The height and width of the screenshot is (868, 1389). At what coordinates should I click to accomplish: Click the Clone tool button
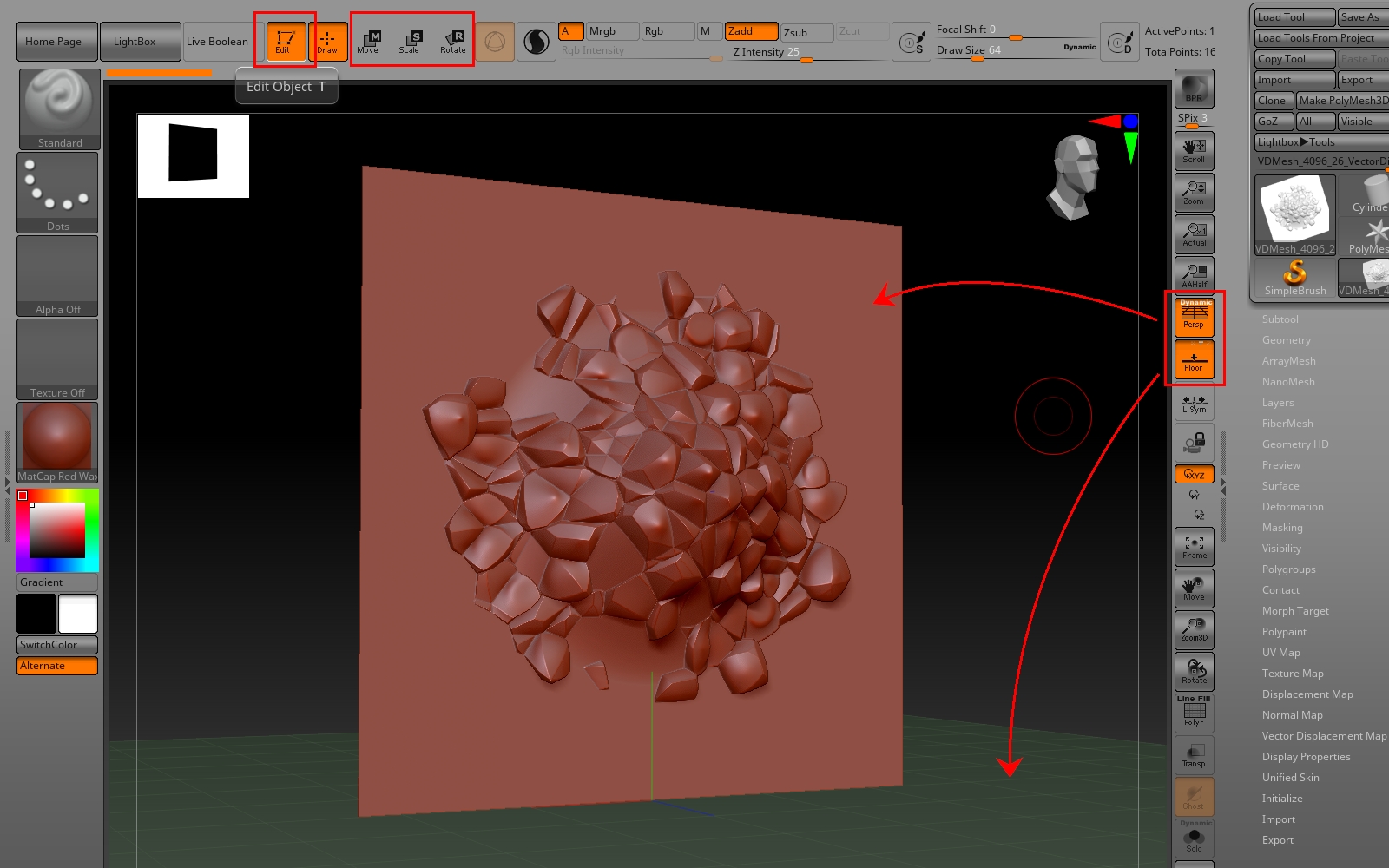1274,101
